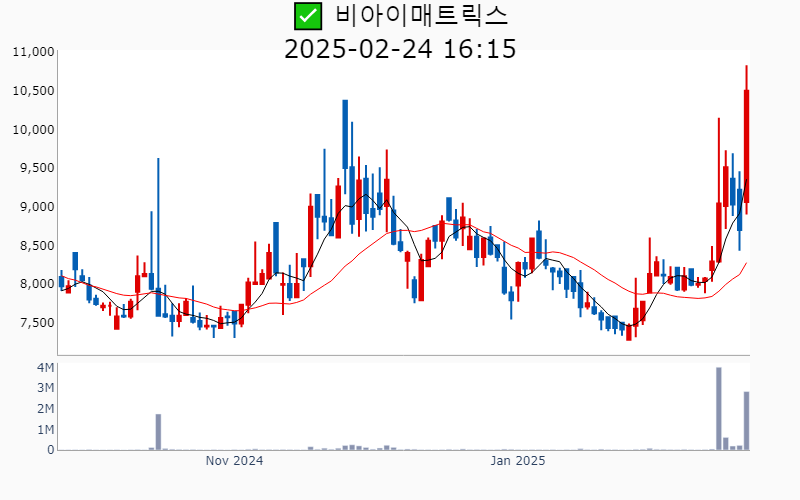The height and width of the screenshot is (500, 800).
Task: Click the 10,500 price axis label
Action: (x=34, y=91)
